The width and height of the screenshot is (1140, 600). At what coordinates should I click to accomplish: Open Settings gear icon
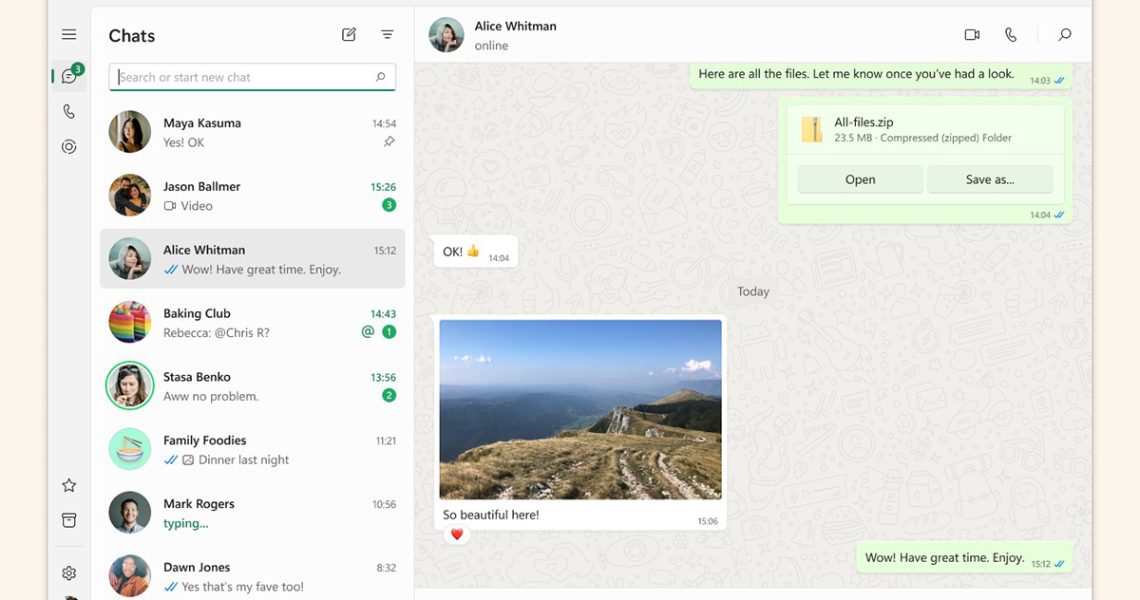coord(69,573)
